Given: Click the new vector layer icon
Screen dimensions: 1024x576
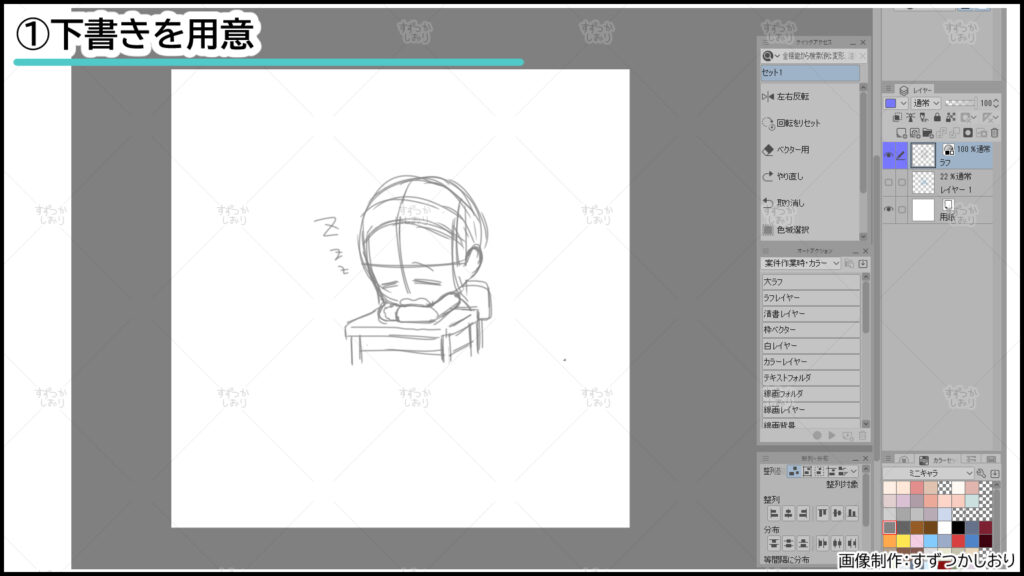Looking at the screenshot, I should pos(915,133).
